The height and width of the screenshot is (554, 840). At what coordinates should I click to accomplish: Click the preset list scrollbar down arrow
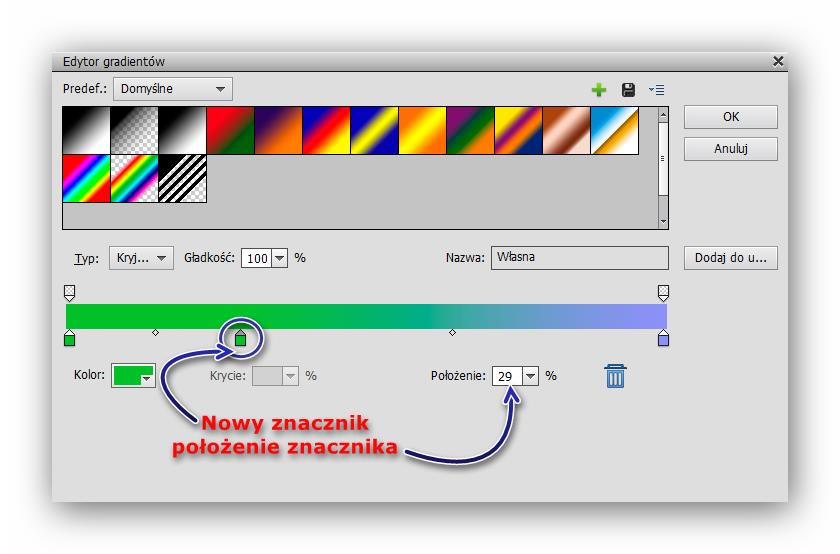coord(663,221)
